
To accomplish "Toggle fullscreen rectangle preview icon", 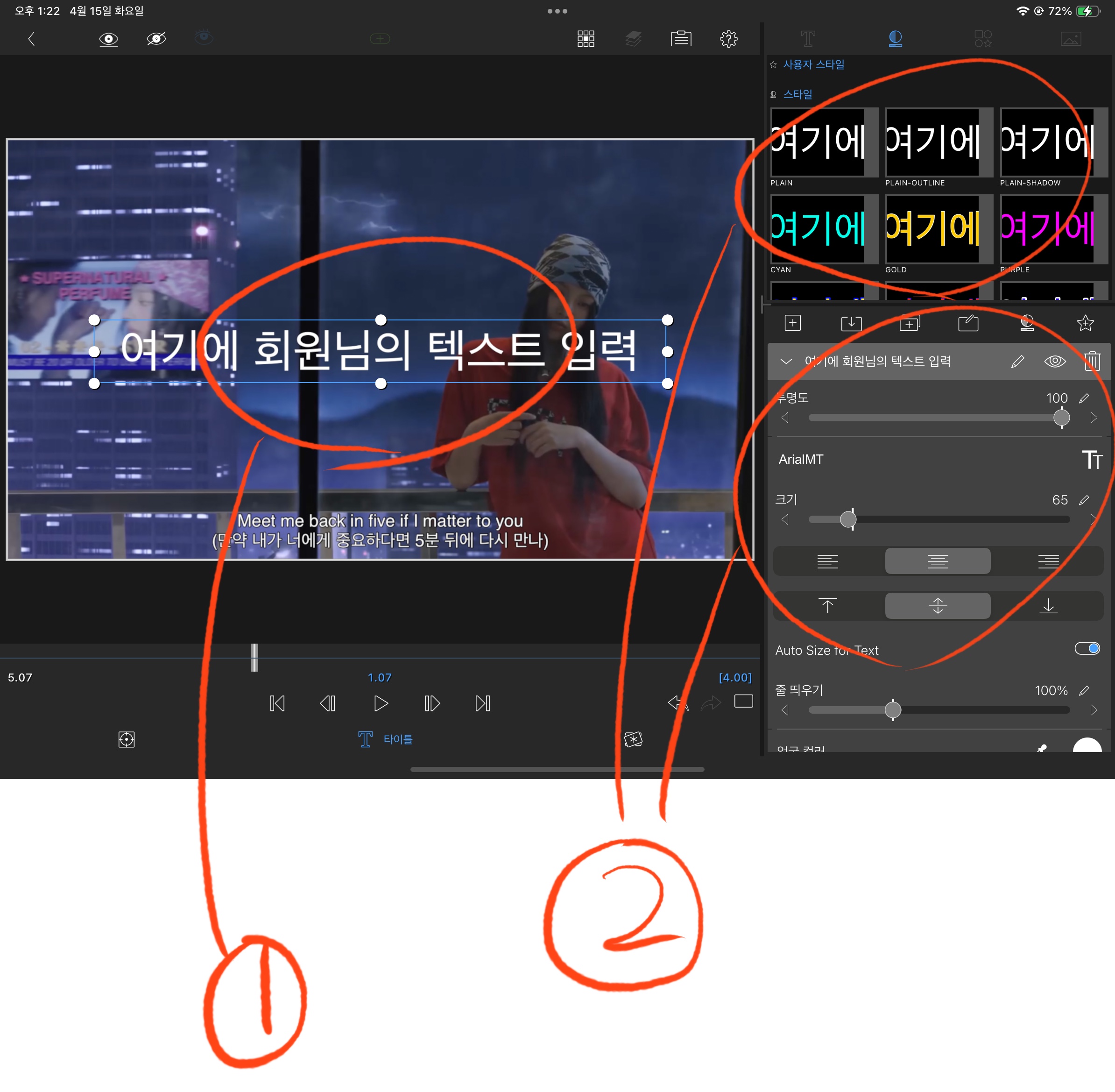I will tap(743, 701).
